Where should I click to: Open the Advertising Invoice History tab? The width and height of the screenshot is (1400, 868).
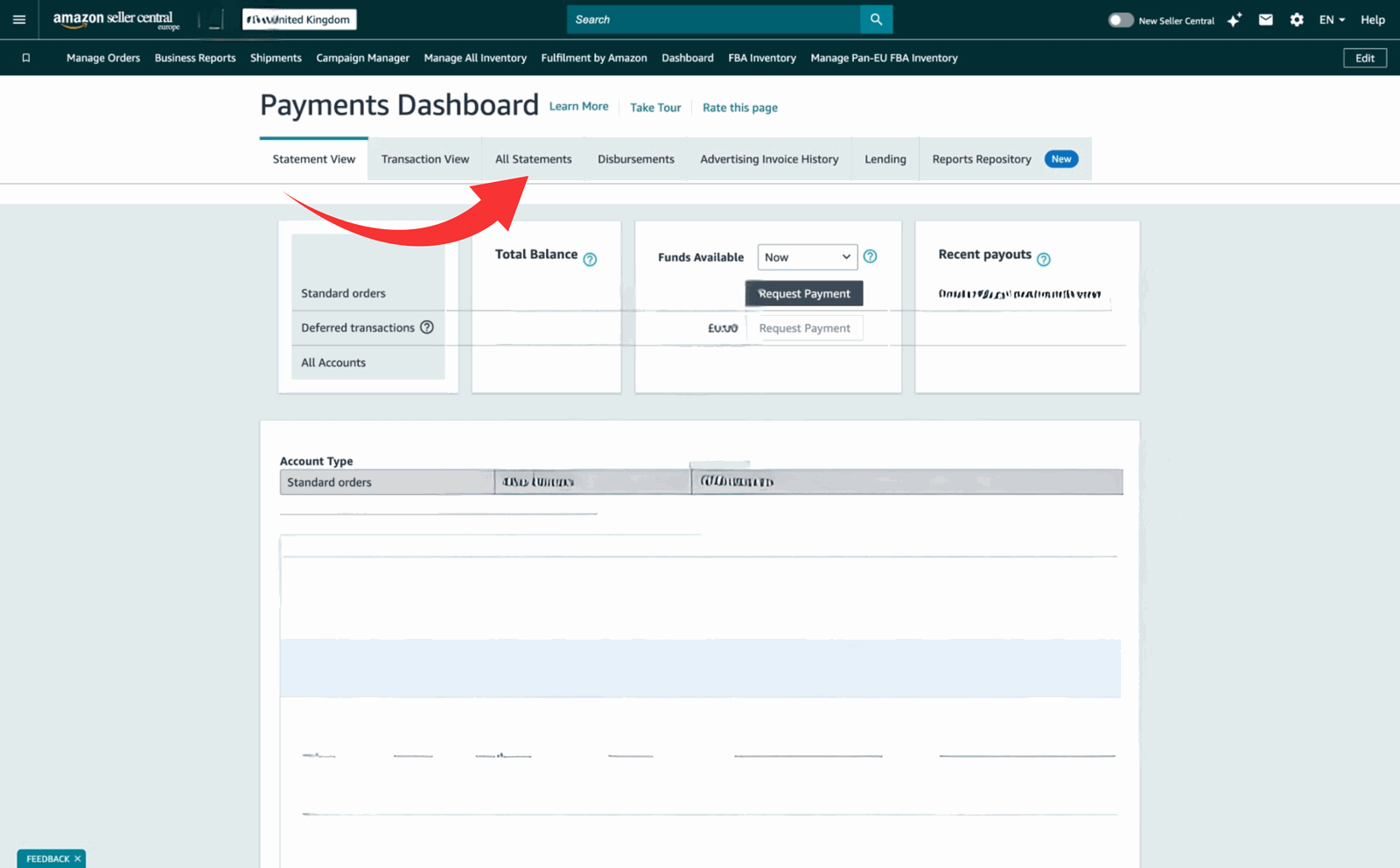(x=769, y=159)
